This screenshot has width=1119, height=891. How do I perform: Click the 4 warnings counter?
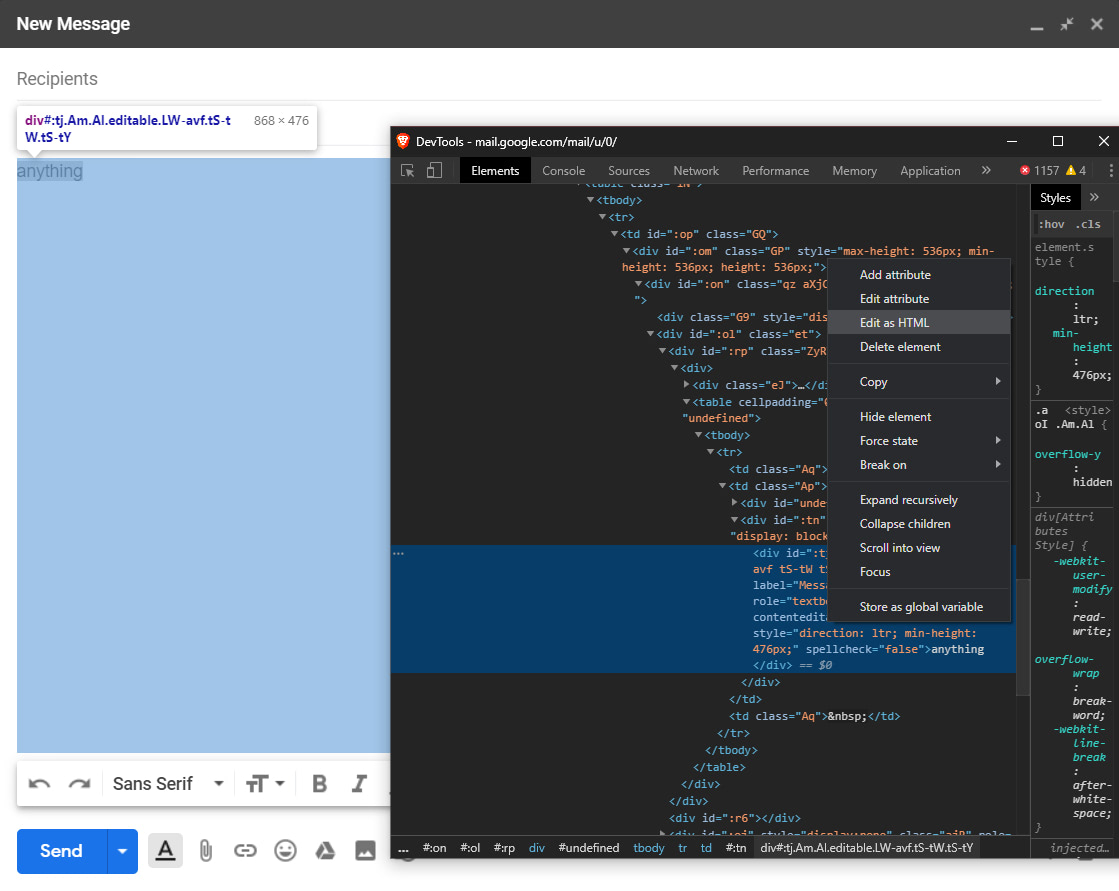(1076, 170)
